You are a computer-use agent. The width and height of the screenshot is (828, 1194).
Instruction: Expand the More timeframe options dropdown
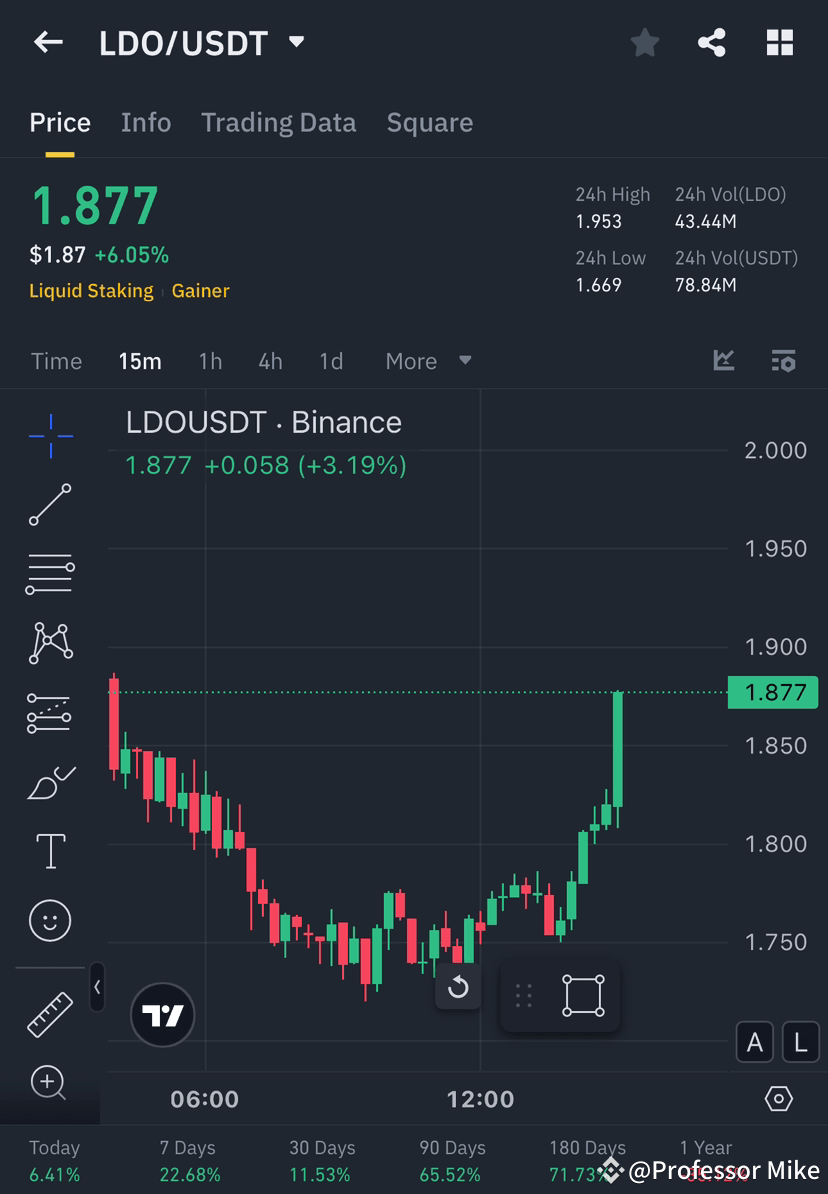coord(428,361)
